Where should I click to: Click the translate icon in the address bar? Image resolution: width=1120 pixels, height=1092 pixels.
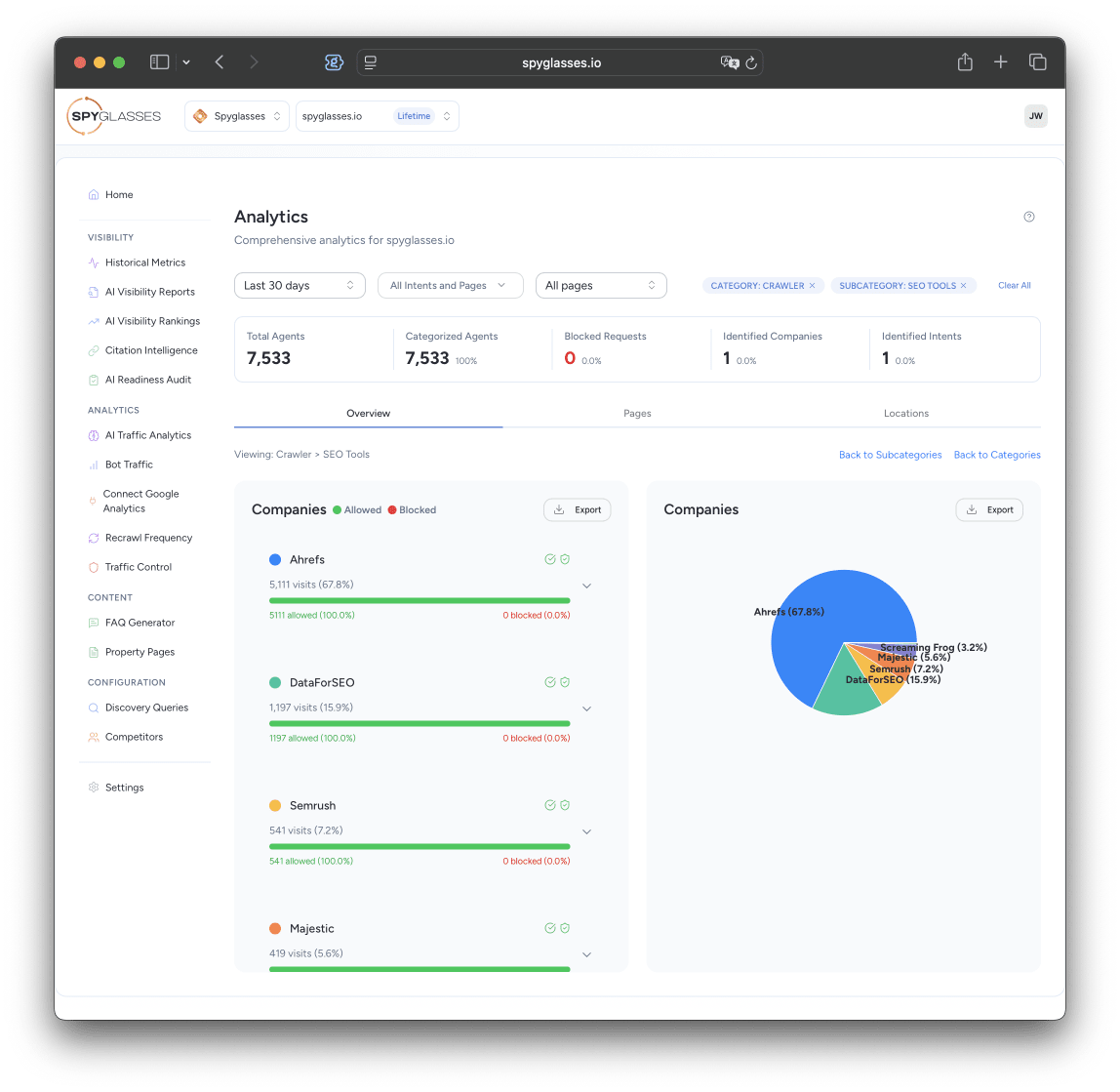click(x=730, y=62)
